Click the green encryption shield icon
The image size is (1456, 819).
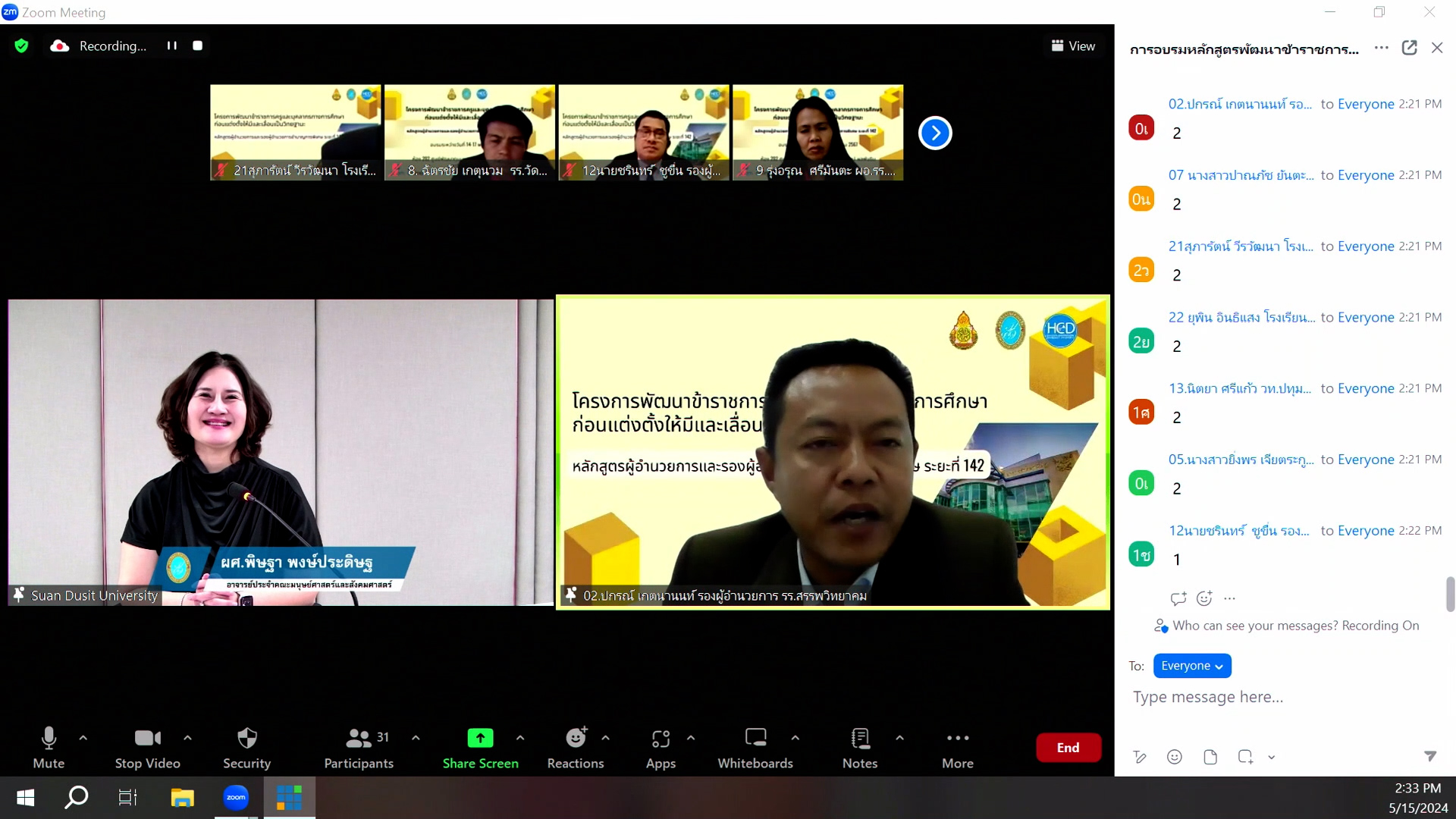pos(21,46)
